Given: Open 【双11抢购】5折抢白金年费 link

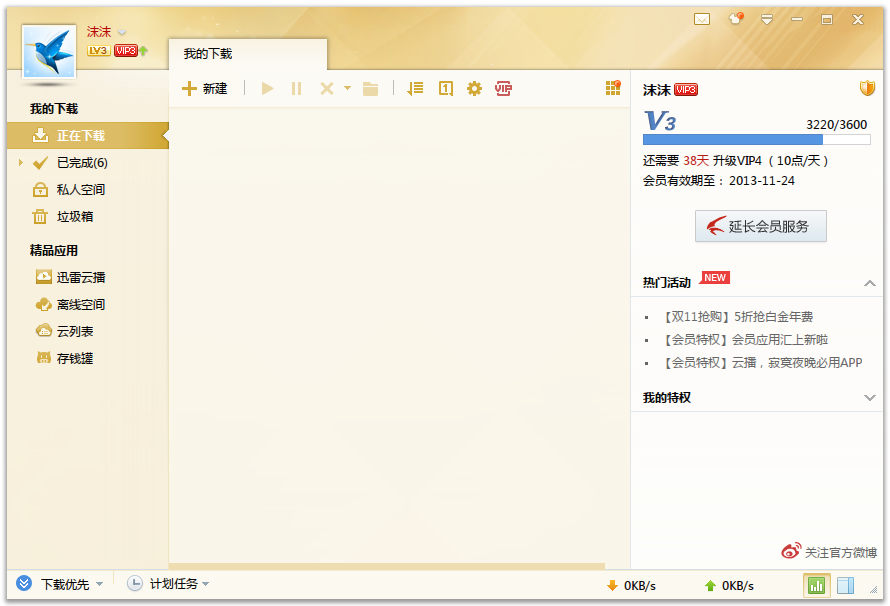Looking at the screenshot, I should [x=738, y=317].
